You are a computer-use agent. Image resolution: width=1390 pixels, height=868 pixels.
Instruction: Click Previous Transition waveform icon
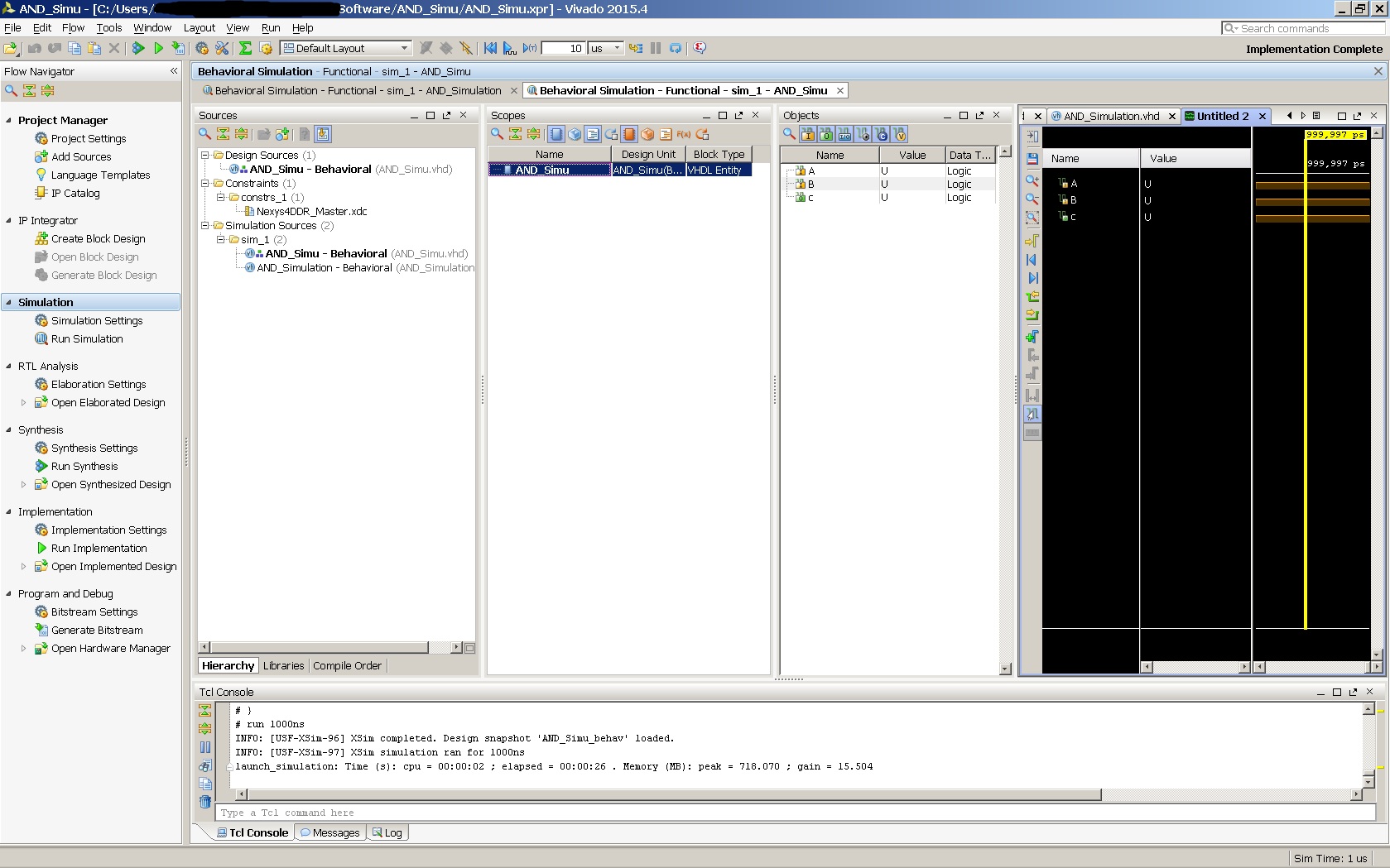click(x=1032, y=296)
